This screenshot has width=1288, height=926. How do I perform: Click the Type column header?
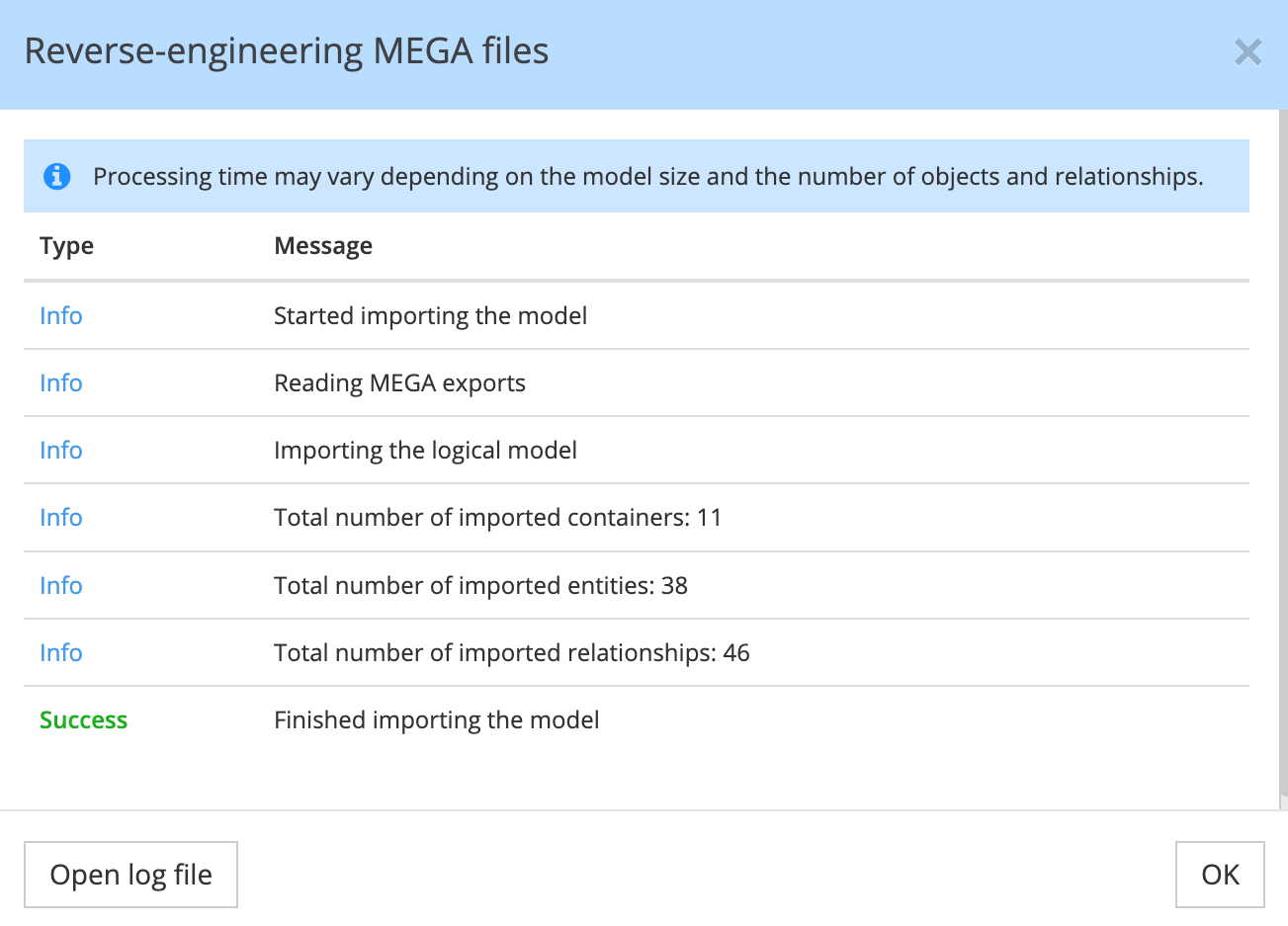[x=66, y=246]
